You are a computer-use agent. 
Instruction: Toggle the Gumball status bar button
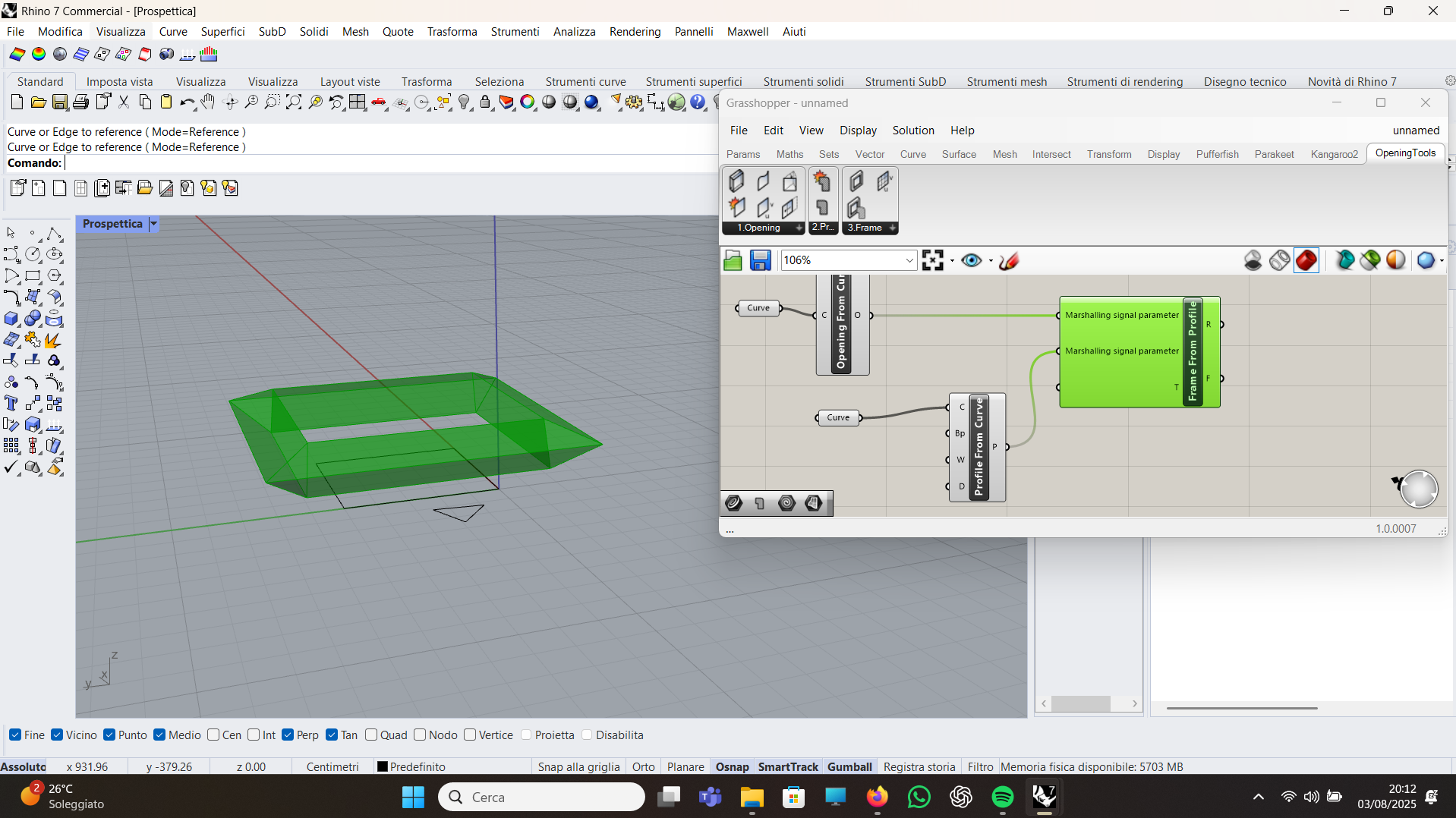point(849,766)
